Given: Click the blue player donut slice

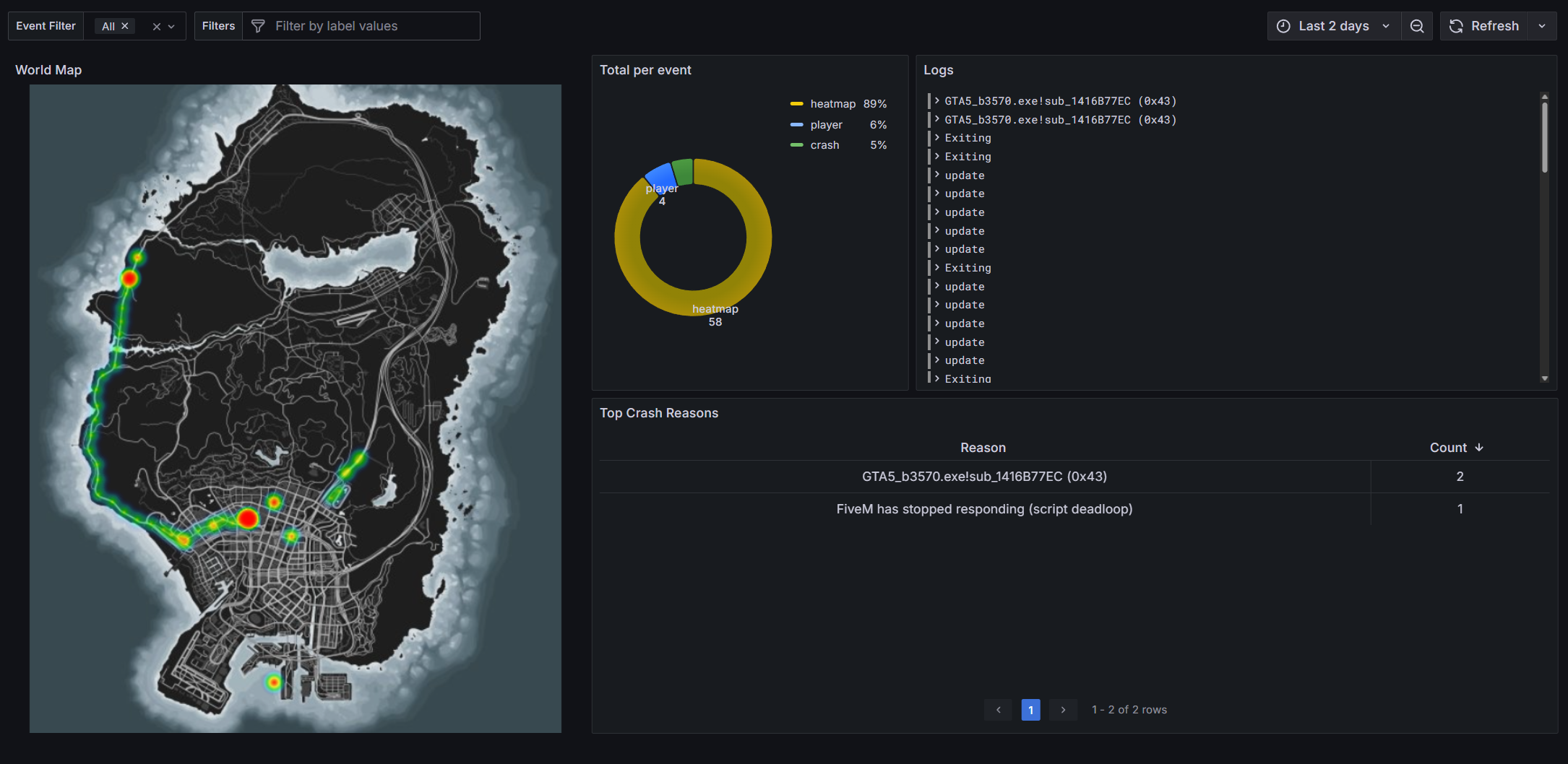Looking at the screenshot, I should (660, 176).
